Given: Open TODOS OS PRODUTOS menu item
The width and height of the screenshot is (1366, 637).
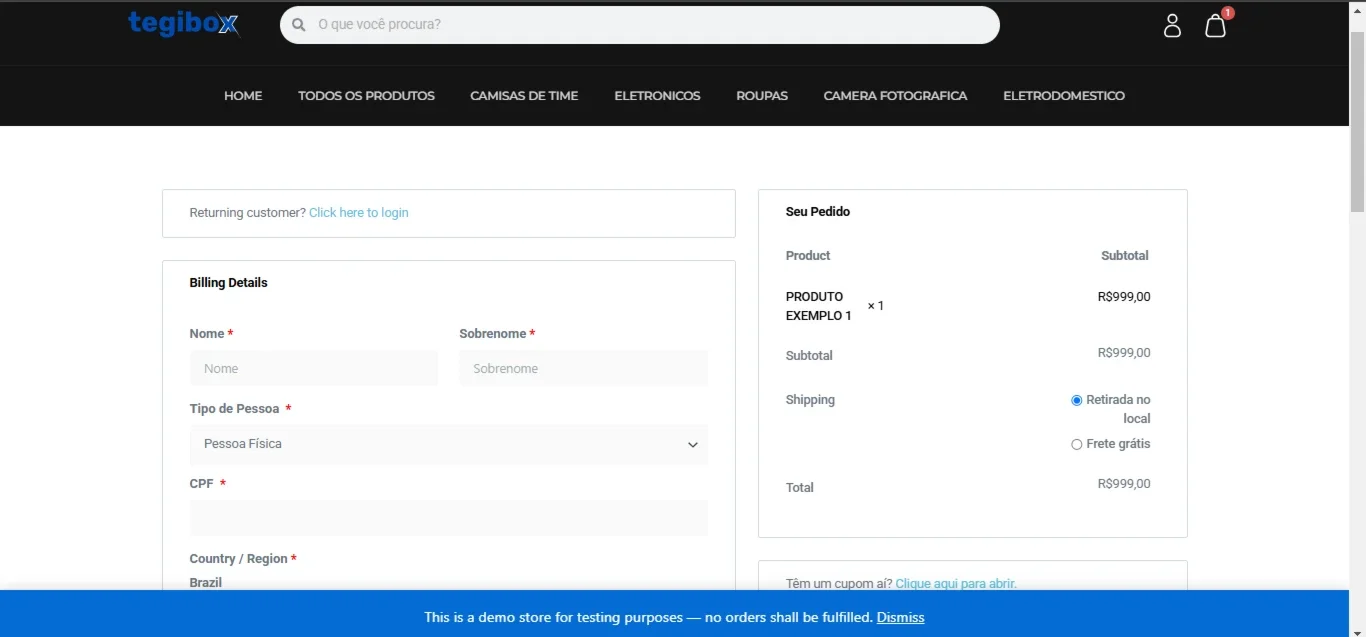Looking at the screenshot, I should point(366,96).
